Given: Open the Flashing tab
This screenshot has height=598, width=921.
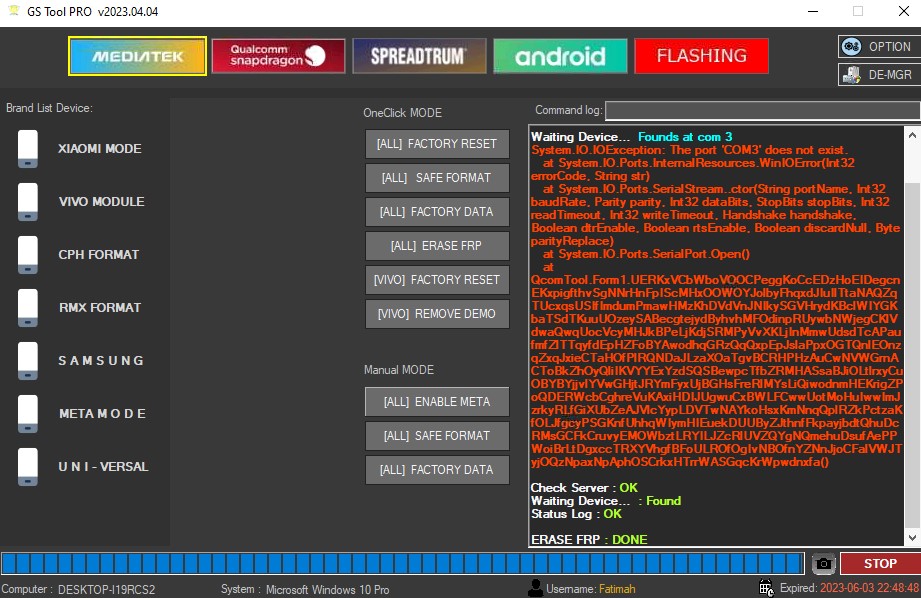Looking at the screenshot, I should [x=702, y=56].
